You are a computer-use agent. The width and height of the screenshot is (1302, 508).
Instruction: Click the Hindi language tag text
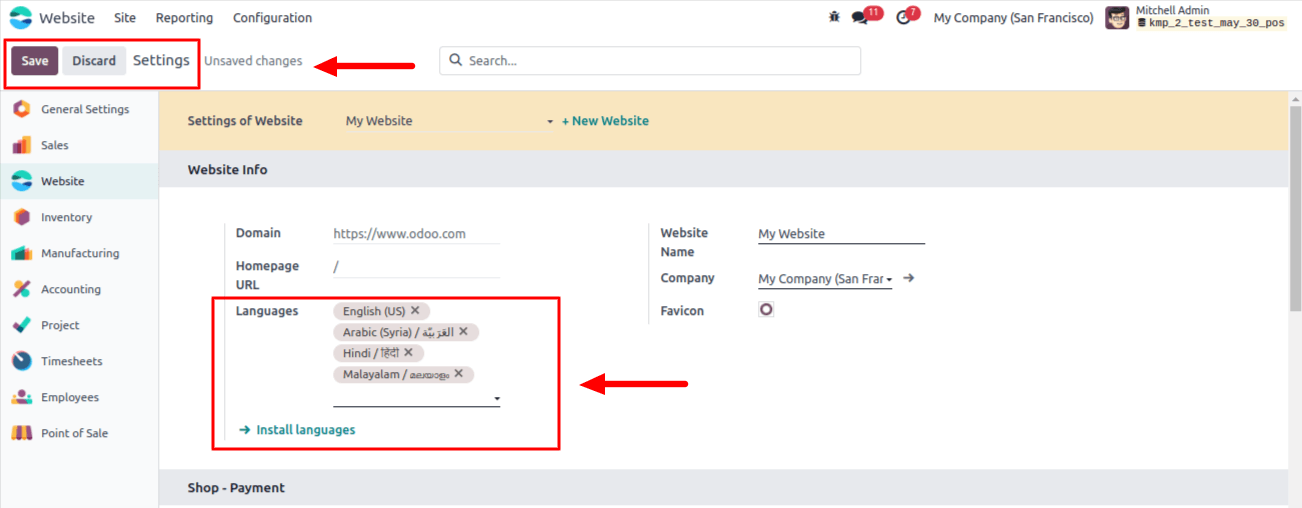371,353
